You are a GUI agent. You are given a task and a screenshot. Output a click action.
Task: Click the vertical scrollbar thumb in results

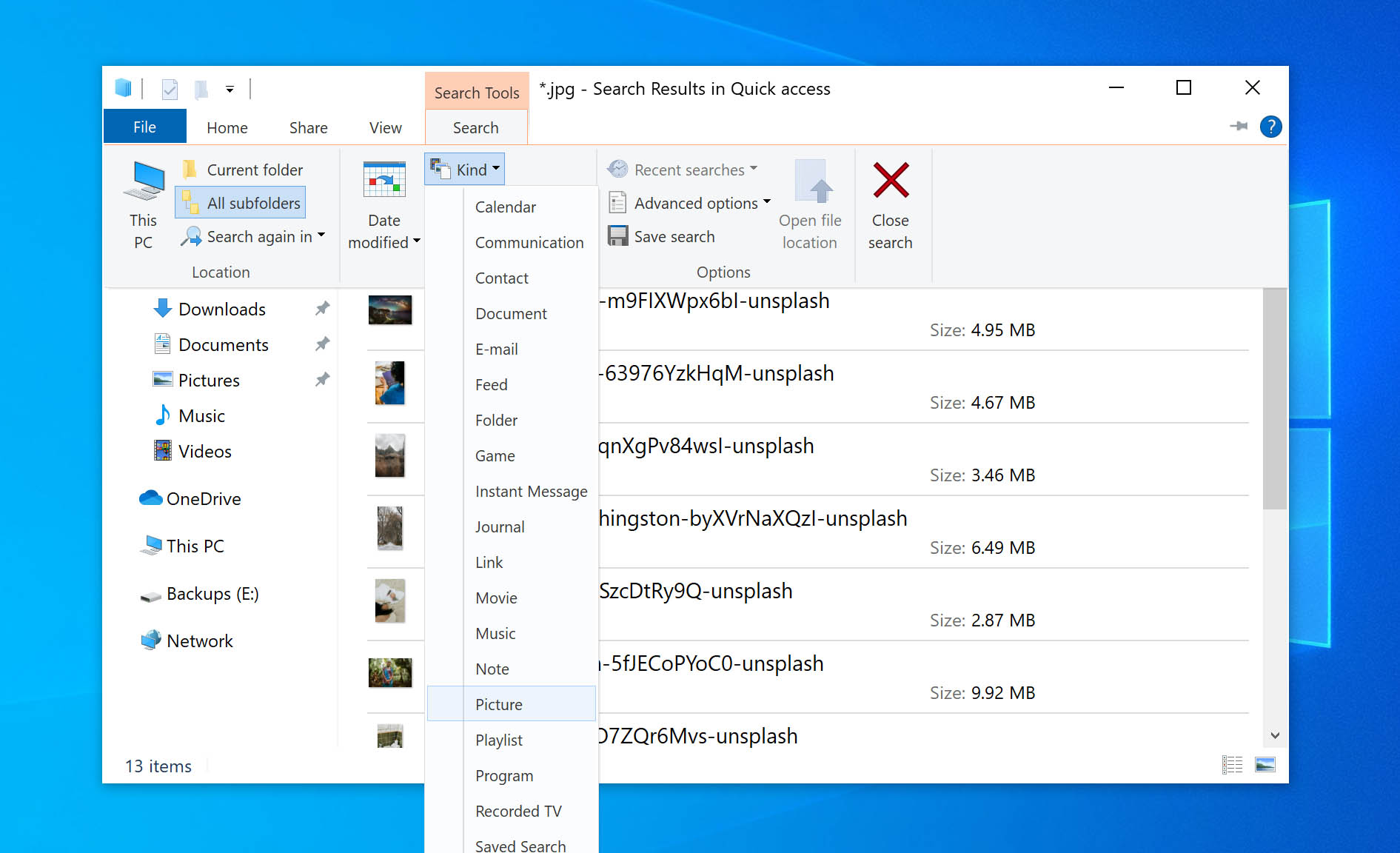1275,399
